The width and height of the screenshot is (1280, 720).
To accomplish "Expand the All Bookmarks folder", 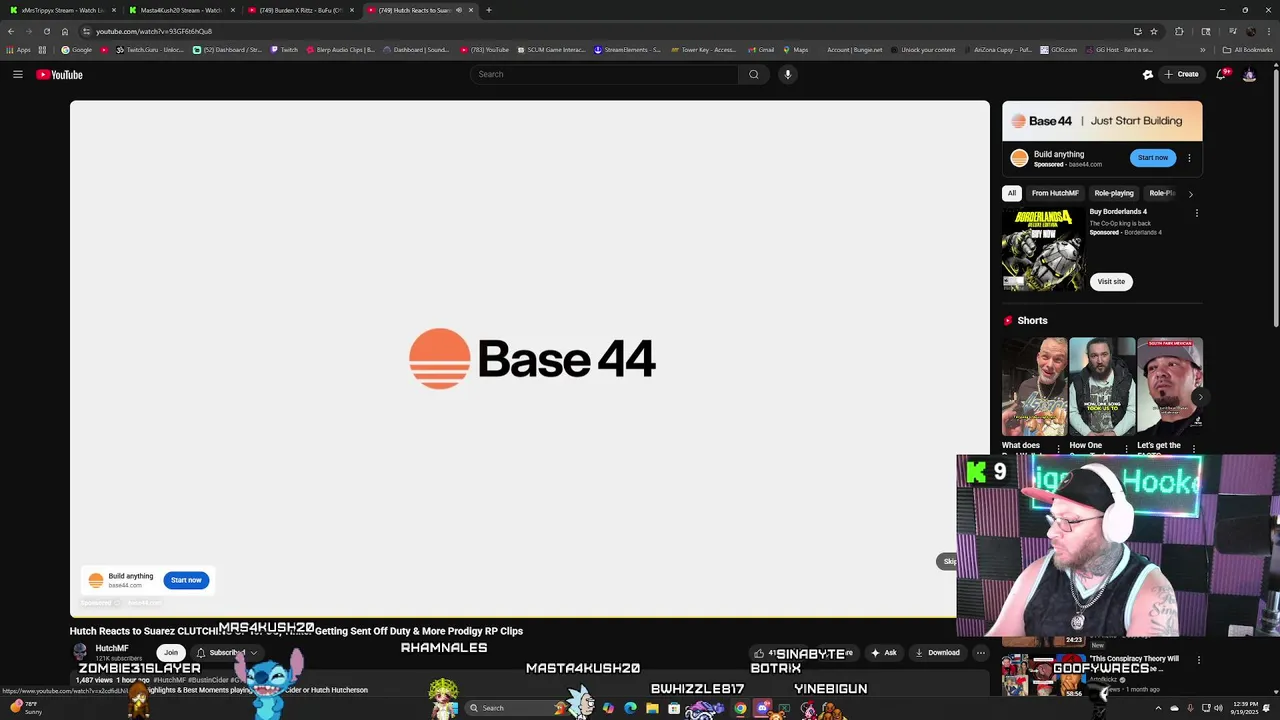I will tap(1248, 50).
